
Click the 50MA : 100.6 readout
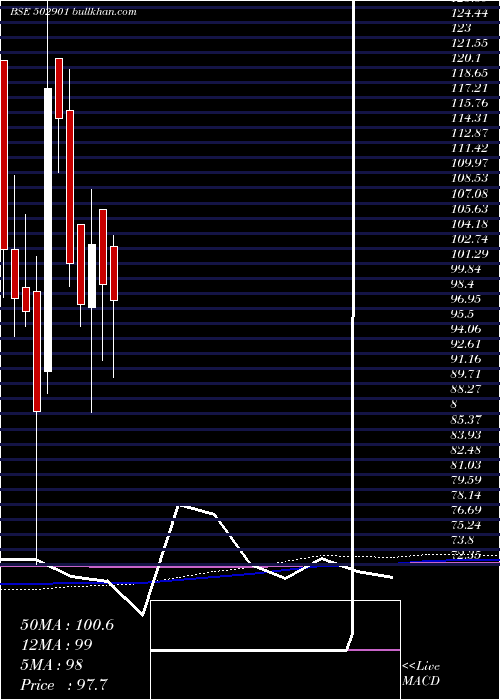tap(67, 625)
